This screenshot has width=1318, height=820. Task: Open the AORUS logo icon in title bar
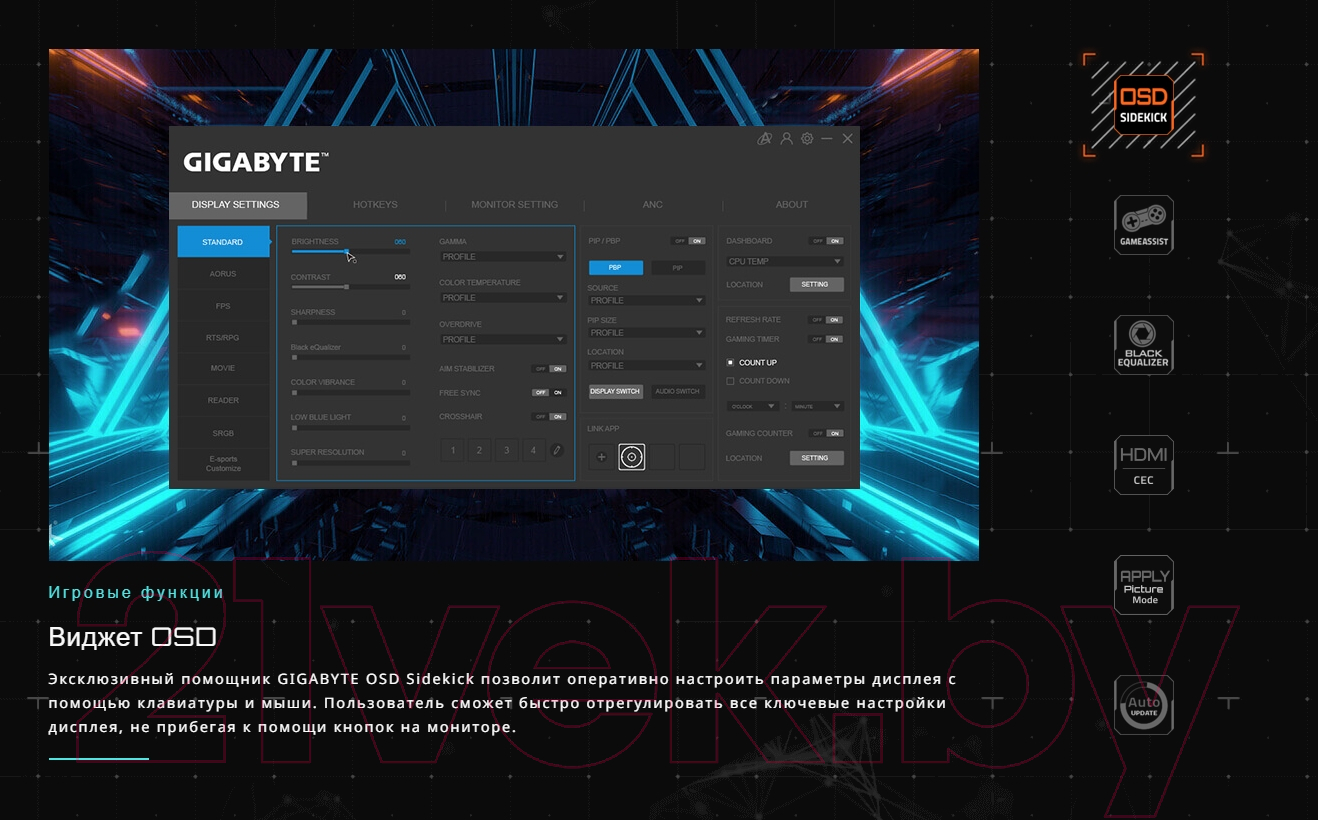(x=765, y=139)
